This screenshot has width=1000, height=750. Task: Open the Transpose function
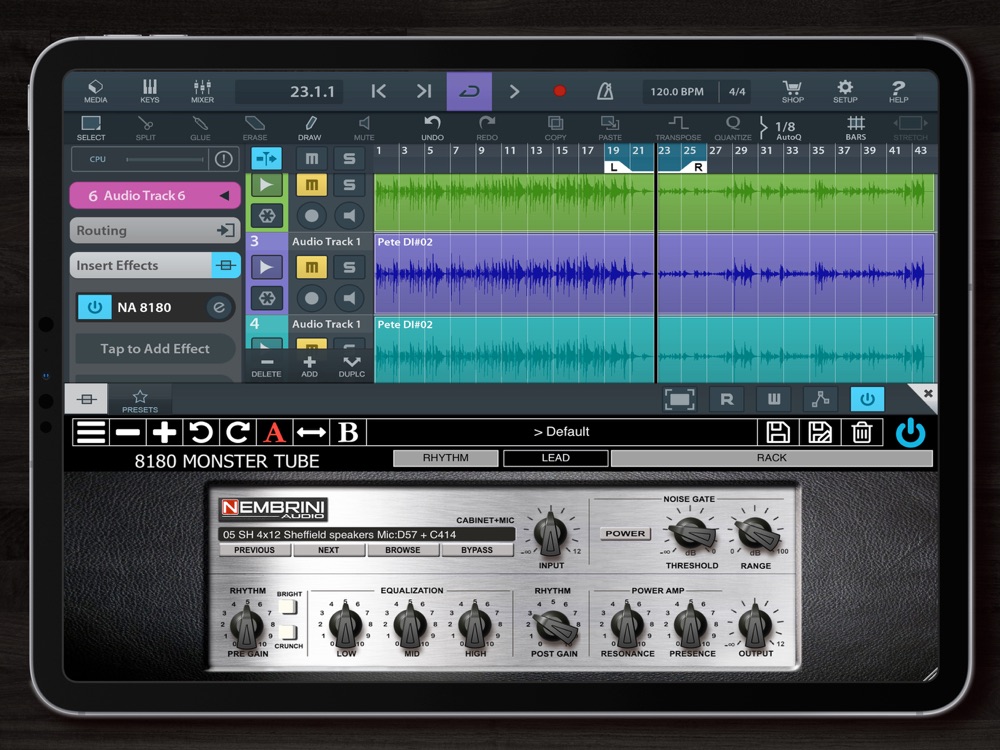click(678, 128)
